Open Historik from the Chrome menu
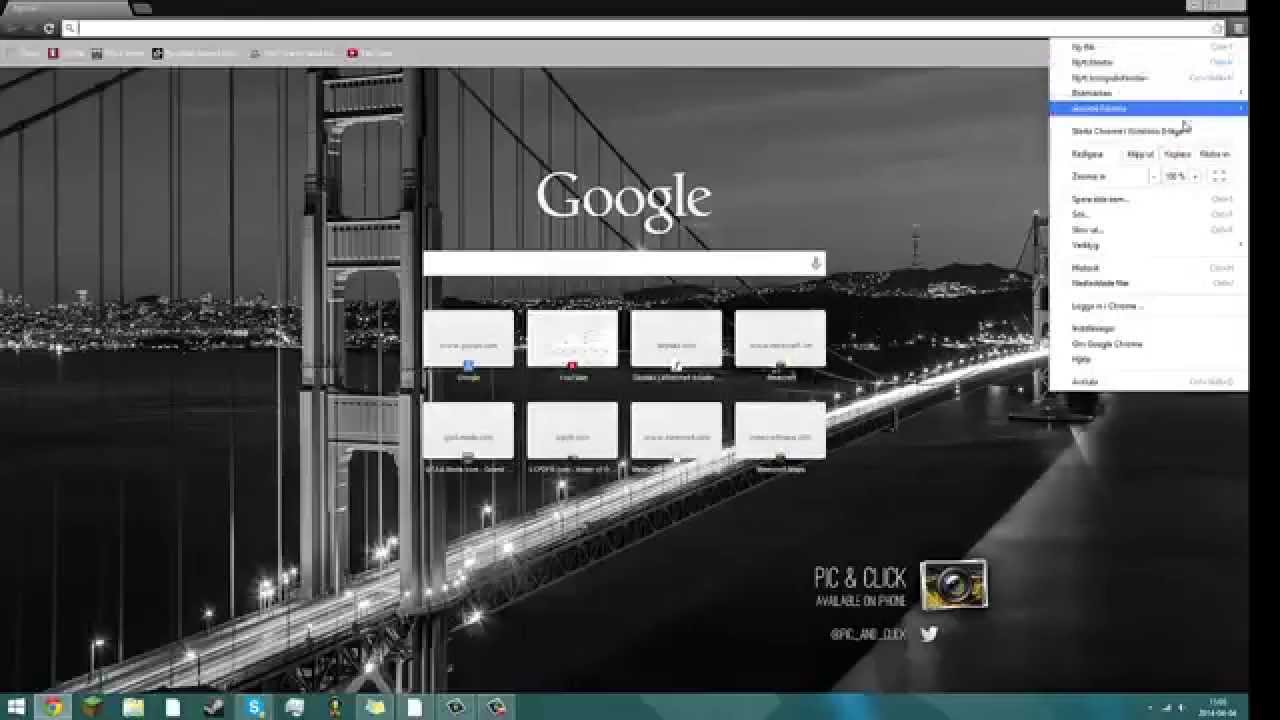This screenshot has width=1280, height=720. (x=1148, y=268)
